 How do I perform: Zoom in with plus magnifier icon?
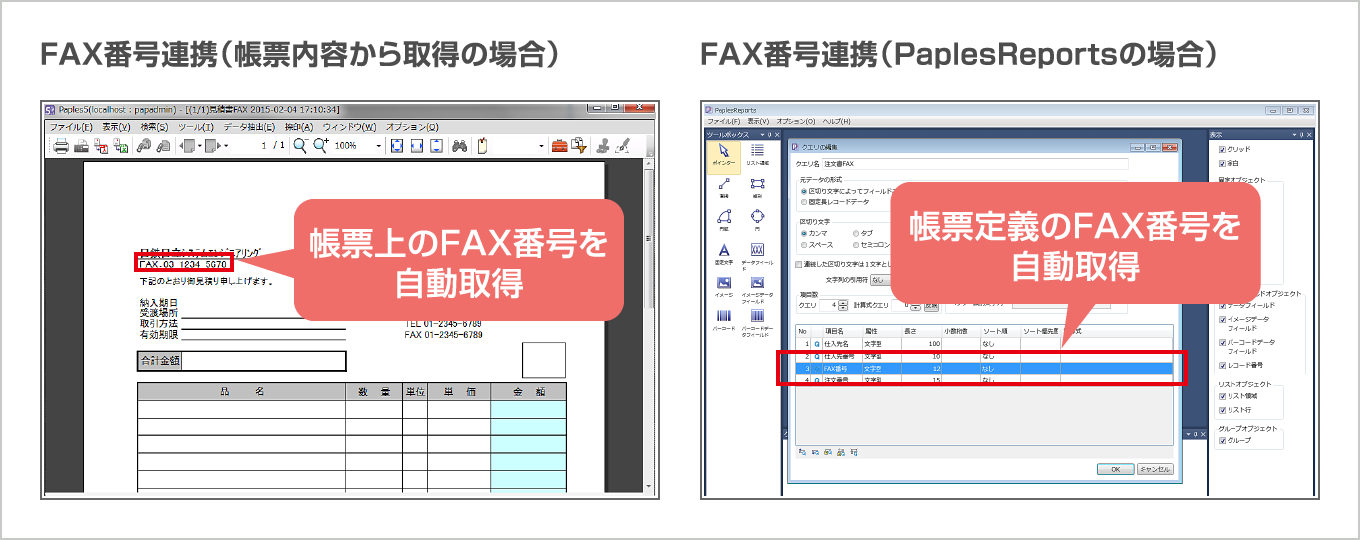pyautogui.click(x=321, y=145)
